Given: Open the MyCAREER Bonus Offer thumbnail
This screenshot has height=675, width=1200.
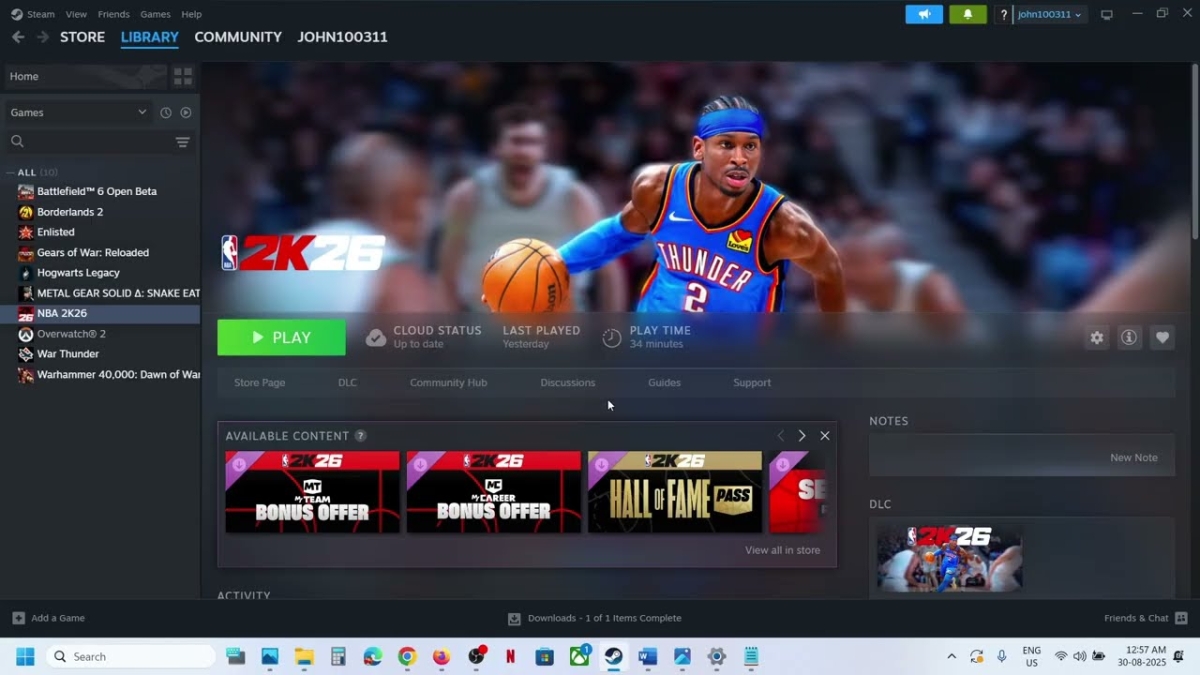Looking at the screenshot, I should tap(494, 492).
